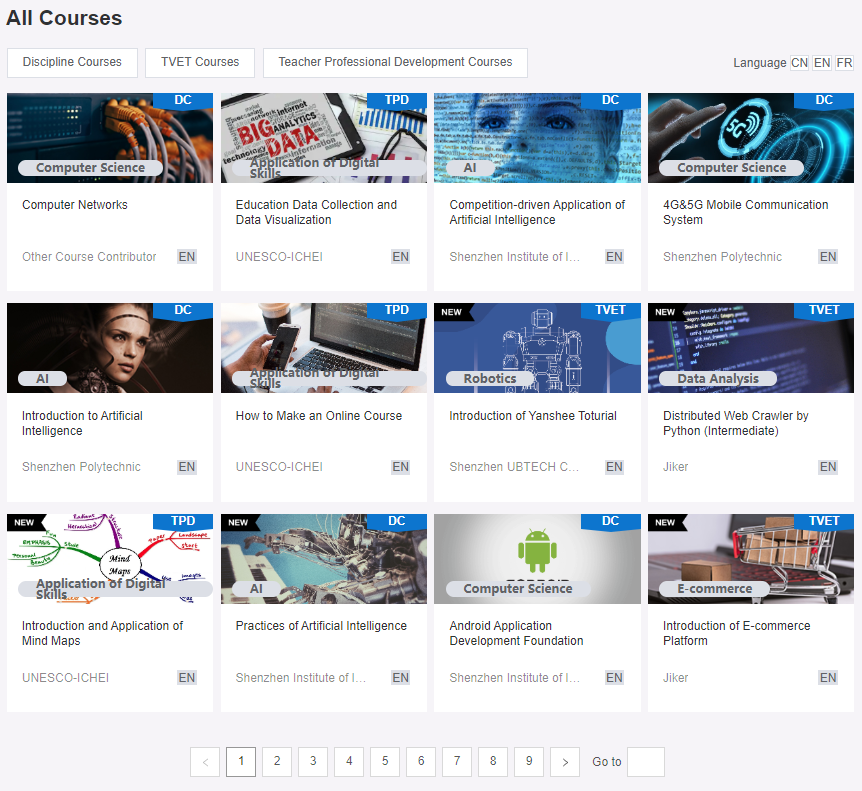Navigate to page 9
Screen dimensions: 862x791
tap(529, 762)
